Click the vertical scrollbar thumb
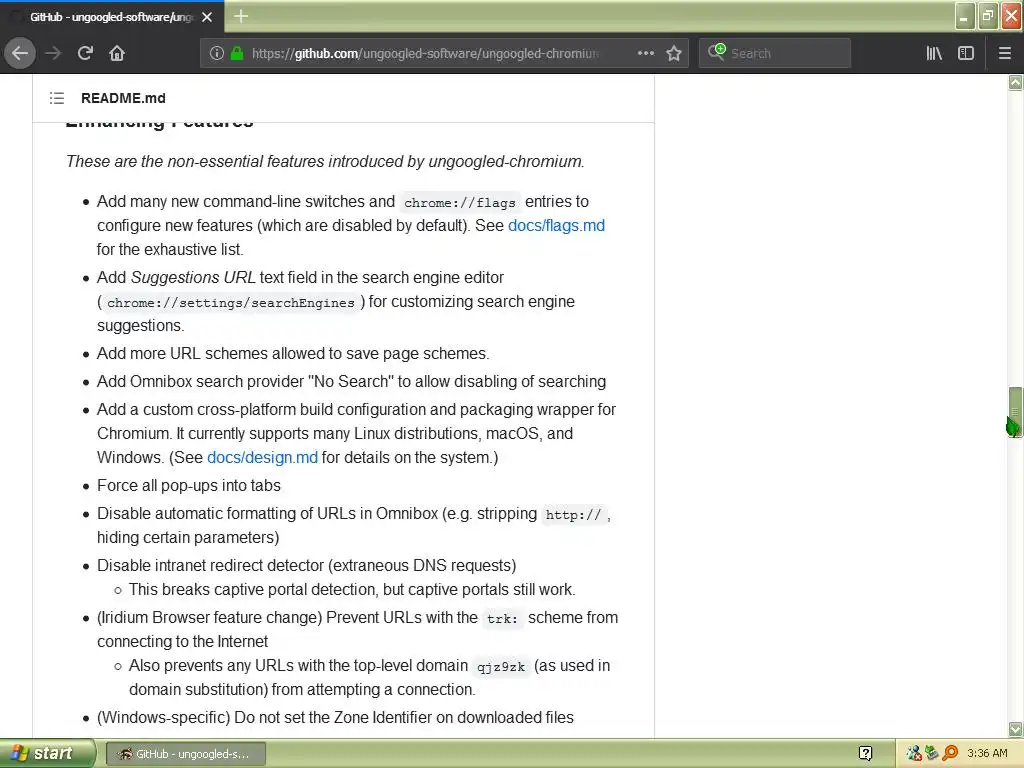Image resolution: width=1024 pixels, height=768 pixels. point(1015,411)
